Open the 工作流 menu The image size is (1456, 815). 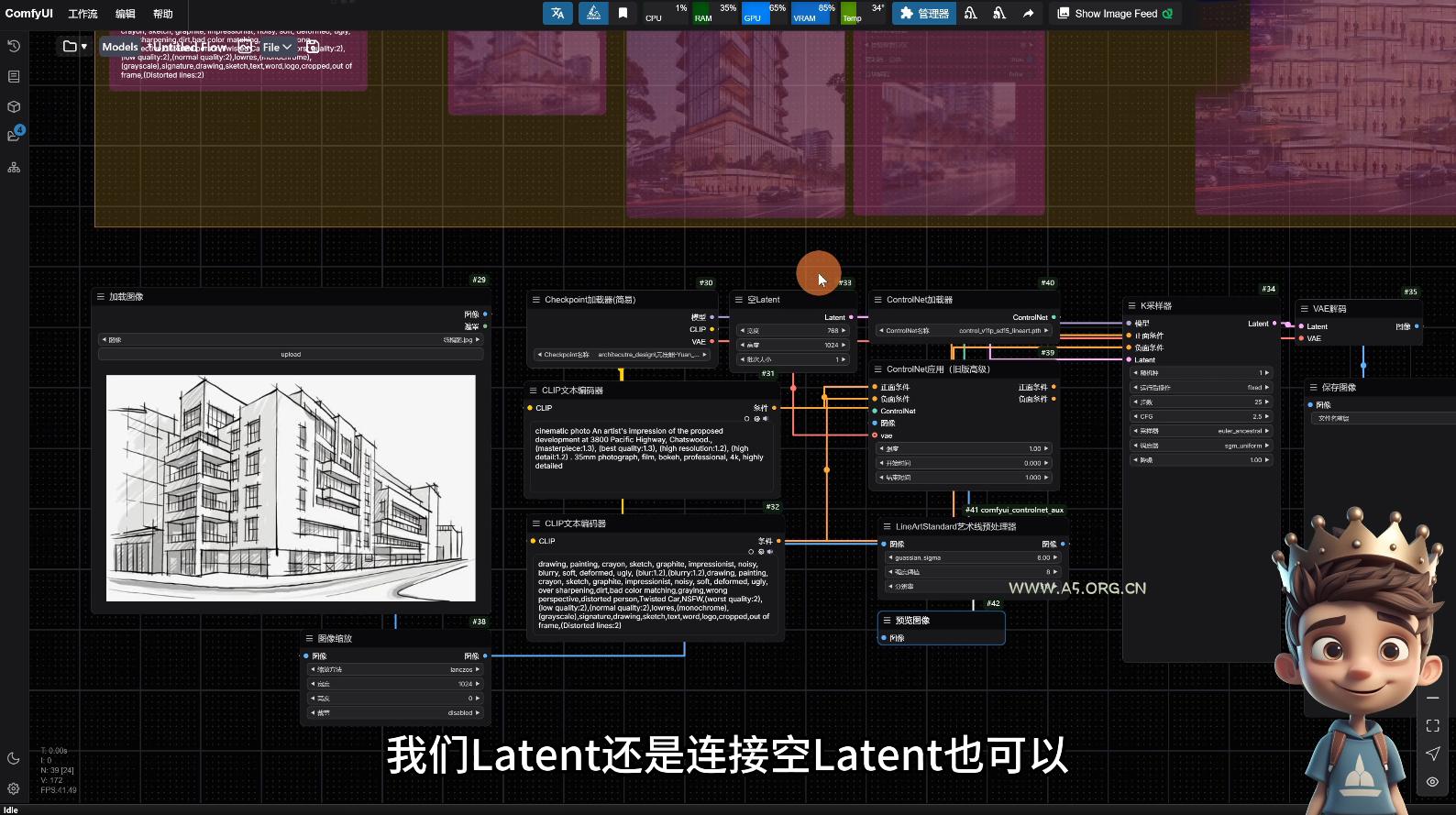click(x=83, y=14)
